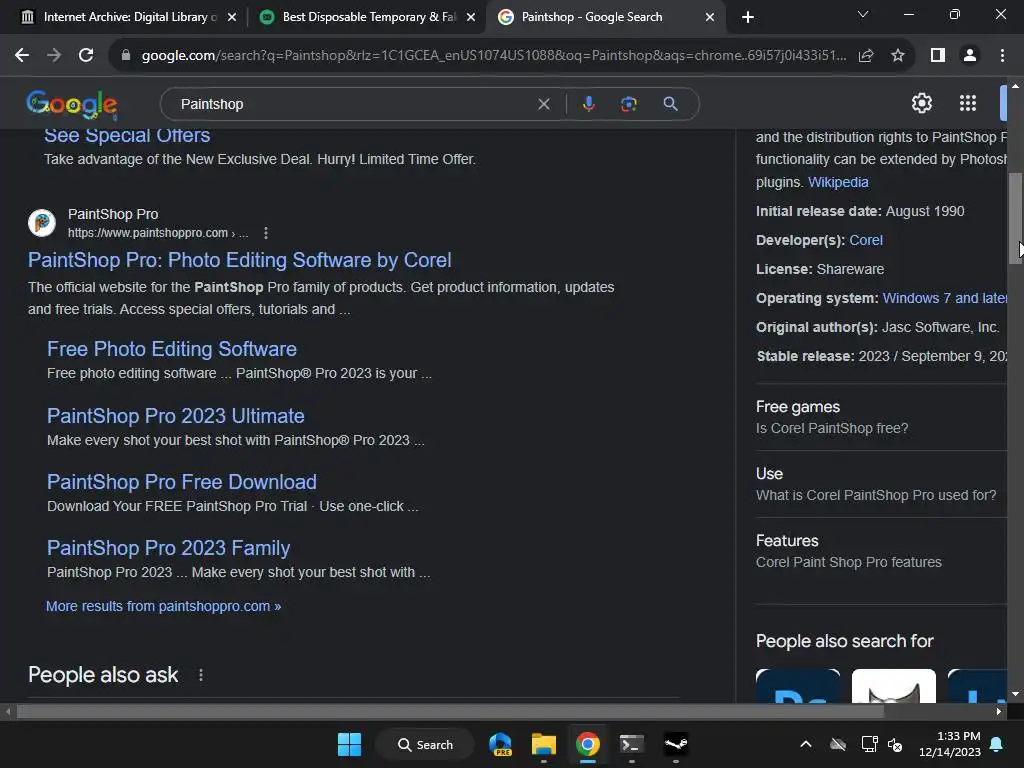Open PaintShop Pro Free Download link
1024x768 pixels.
[x=182, y=482]
